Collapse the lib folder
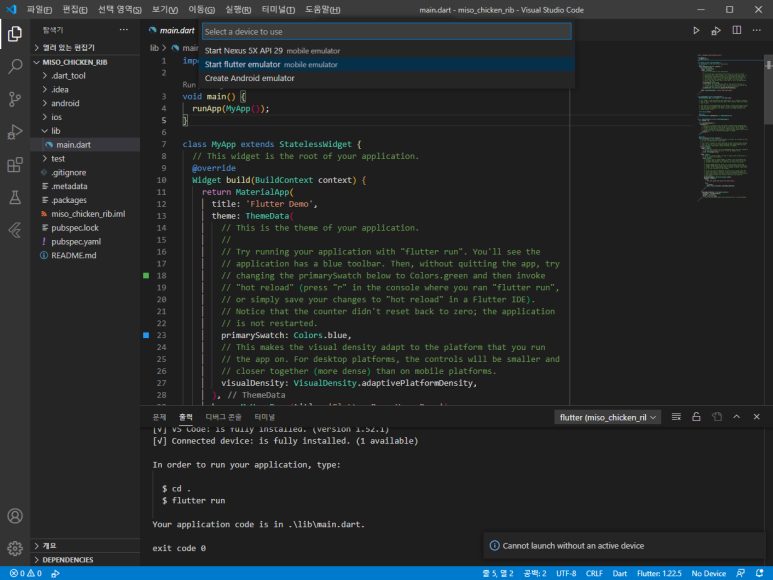The width and height of the screenshot is (773, 580). coord(85,131)
